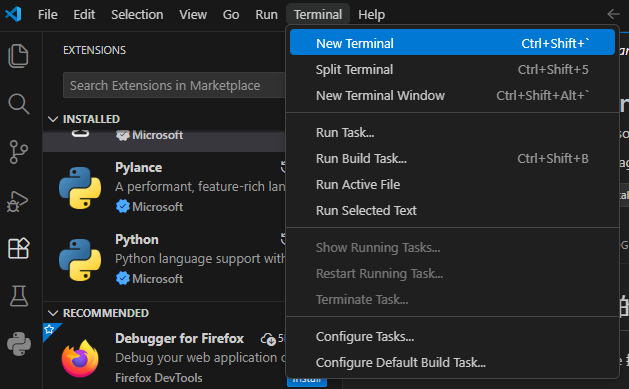Open the Python extension title

tap(137, 239)
